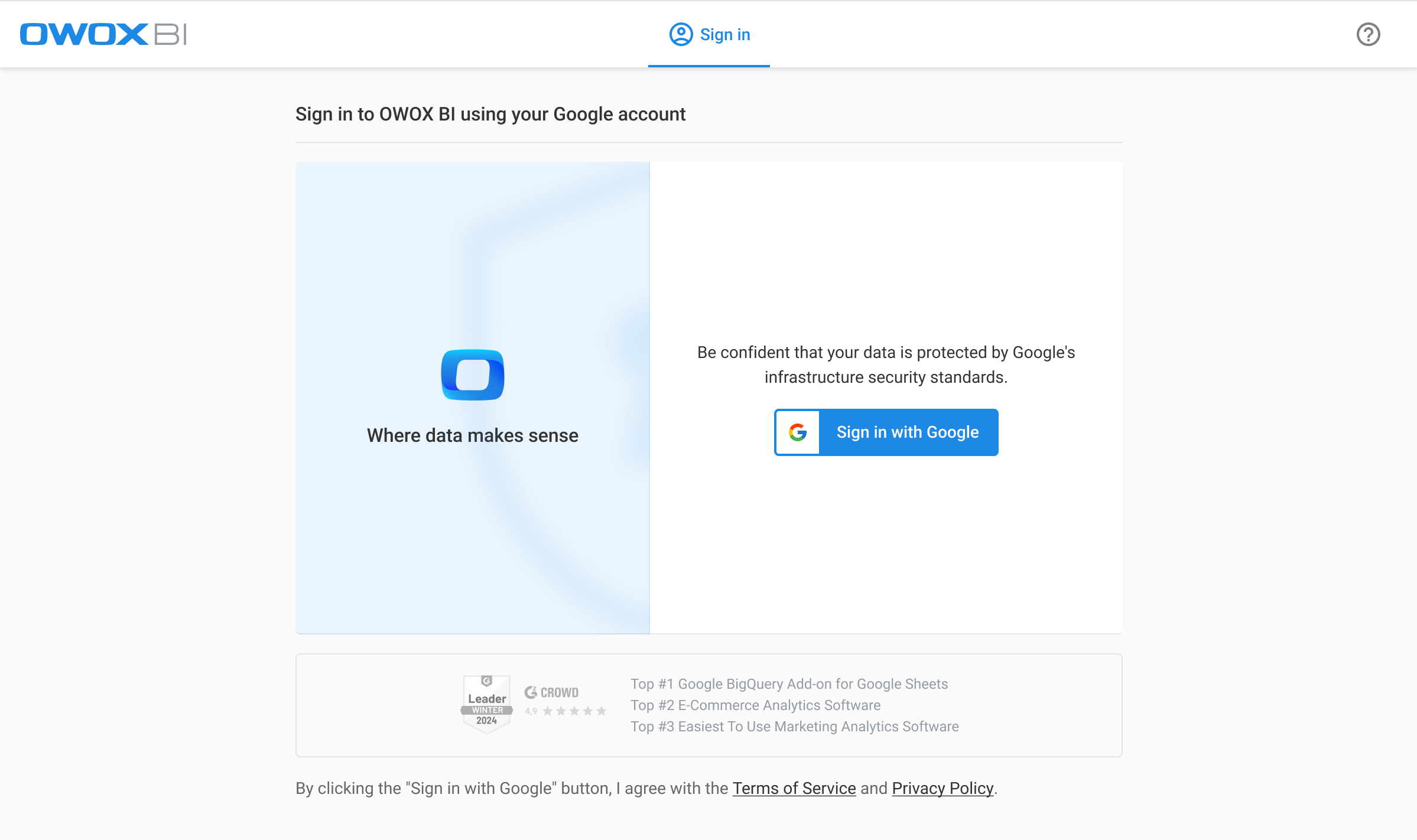Click the G2 Leader Winter 2024 badge
The image size is (1417, 840).
(x=487, y=704)
